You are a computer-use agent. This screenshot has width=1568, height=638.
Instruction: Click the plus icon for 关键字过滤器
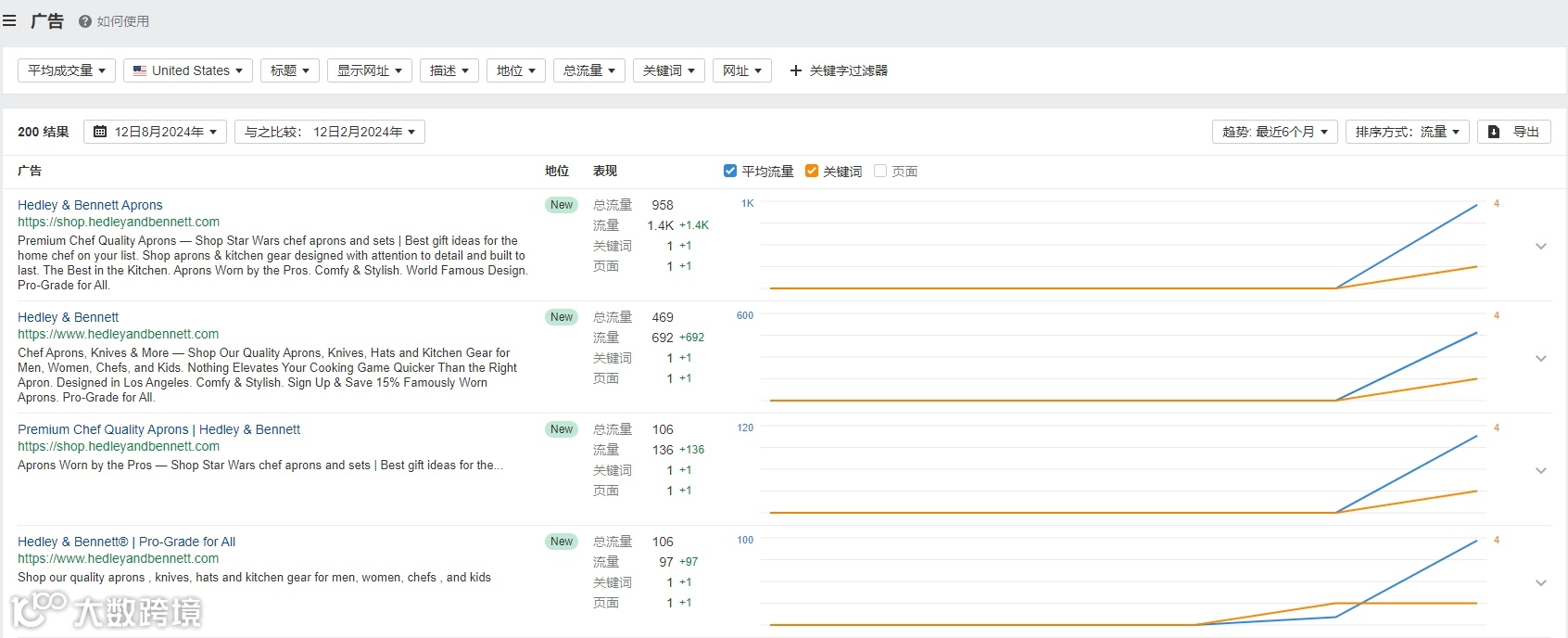795,70
